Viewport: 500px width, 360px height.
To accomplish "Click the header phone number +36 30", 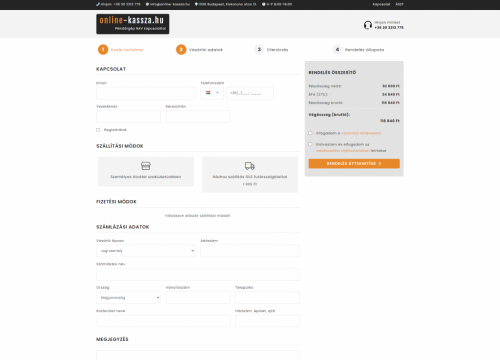I will pos(389,27).
